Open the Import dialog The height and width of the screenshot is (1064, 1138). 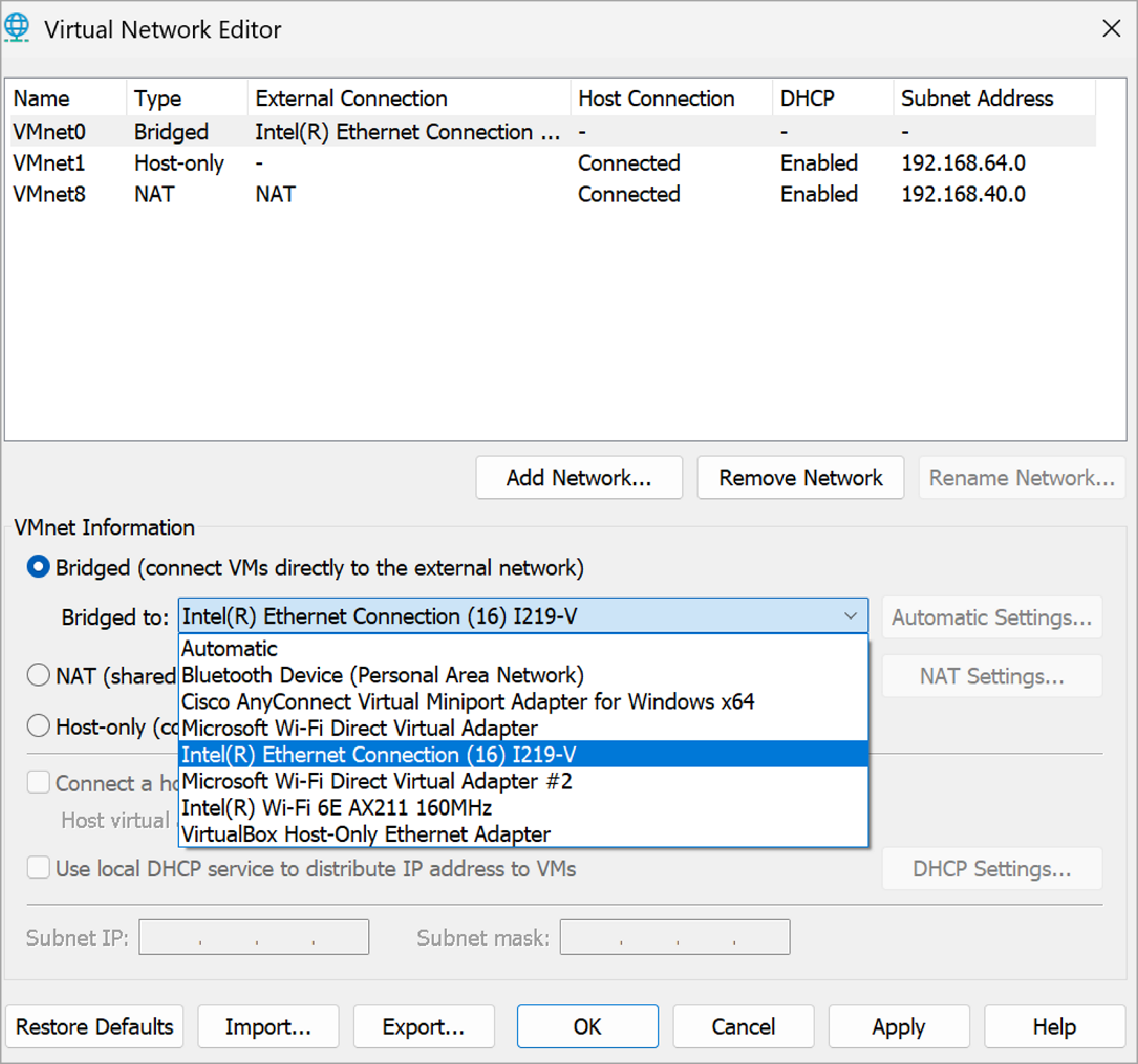pyautogui.click(x=268, y=1027)
